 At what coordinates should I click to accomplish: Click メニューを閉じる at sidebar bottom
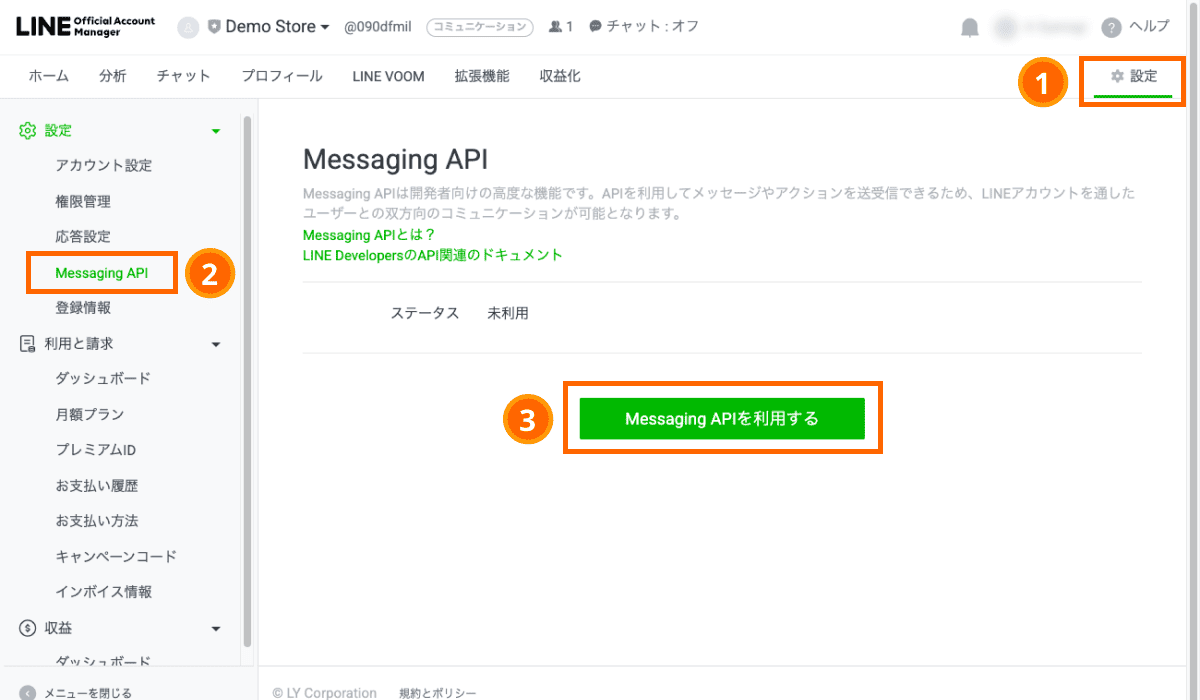tap(88, 693)
